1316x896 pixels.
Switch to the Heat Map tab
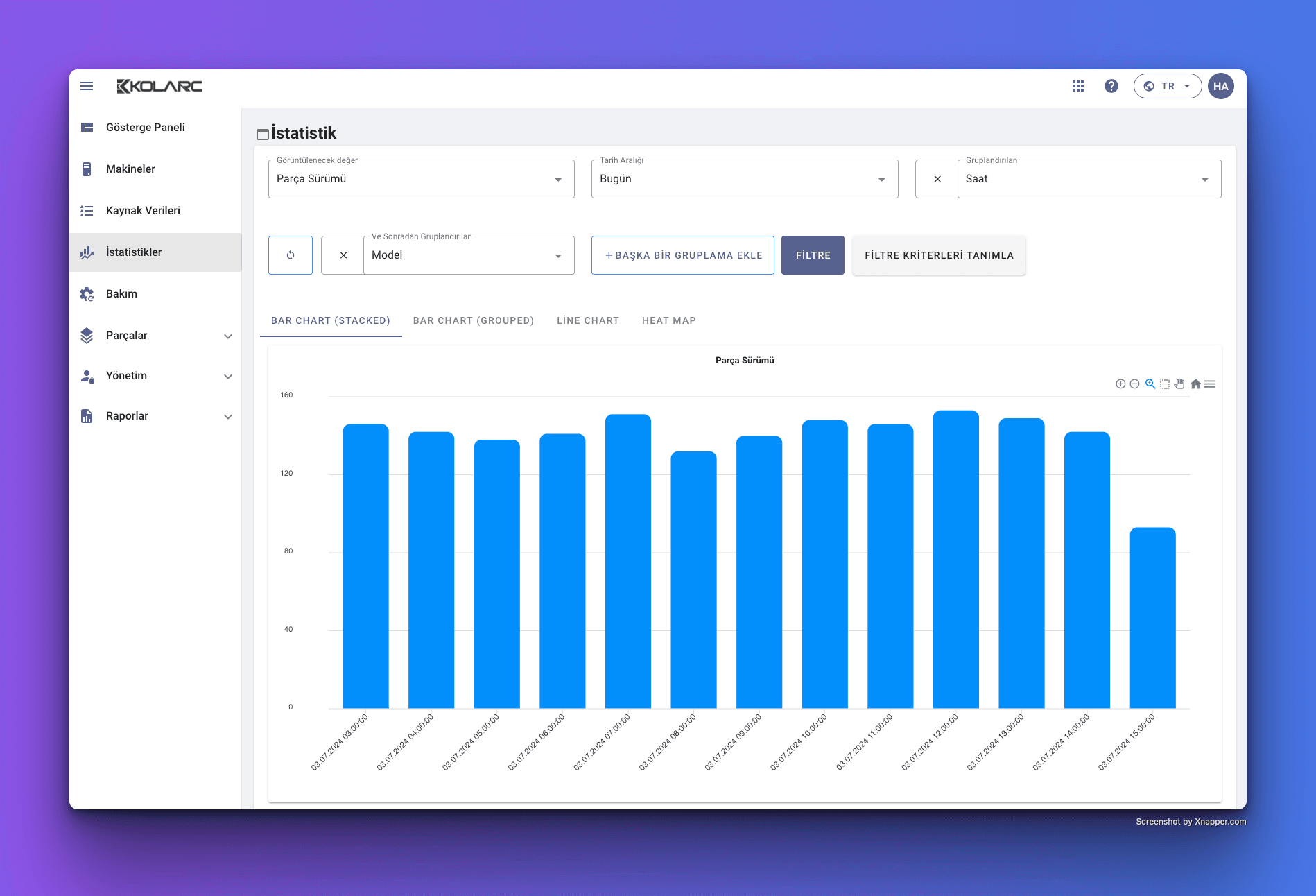click(668, 320)
